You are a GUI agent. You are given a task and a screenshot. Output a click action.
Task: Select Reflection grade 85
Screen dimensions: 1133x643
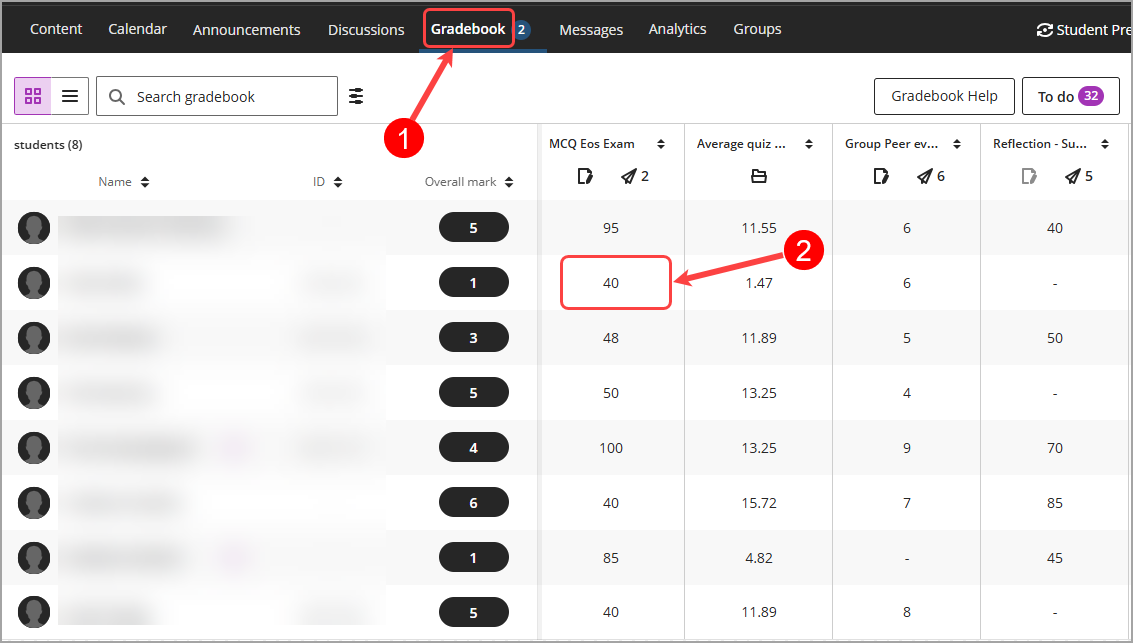pos(1055,502)
